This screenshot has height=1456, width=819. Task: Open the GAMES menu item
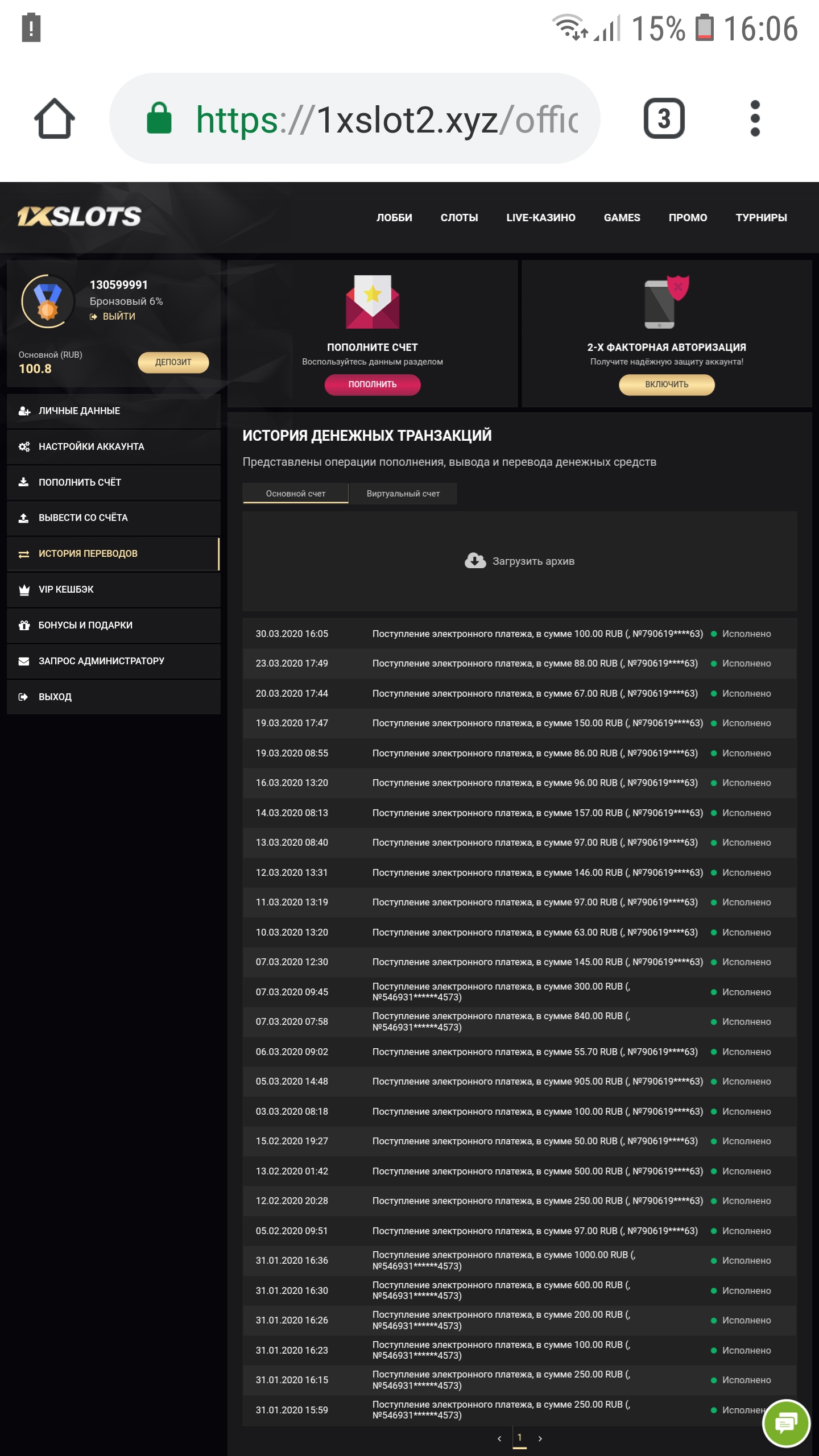622,218
